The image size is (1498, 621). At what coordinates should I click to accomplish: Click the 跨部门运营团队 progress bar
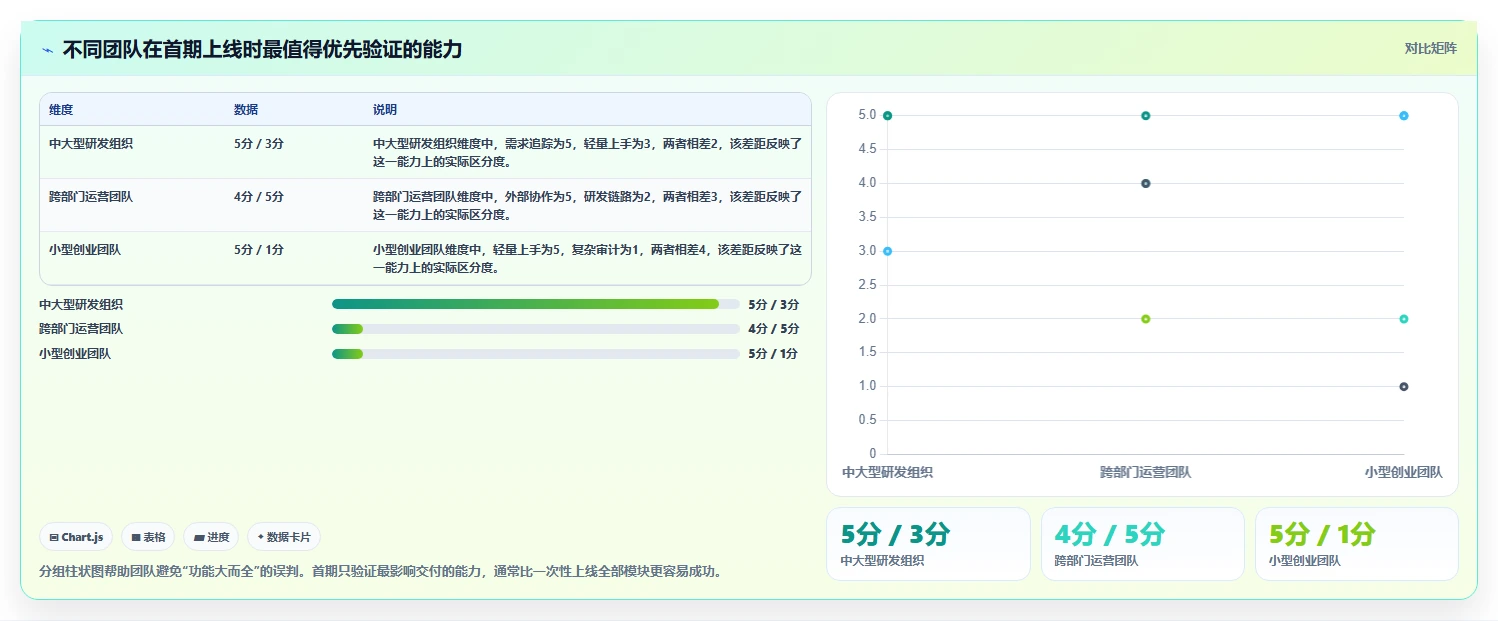(x=536, y=329)
